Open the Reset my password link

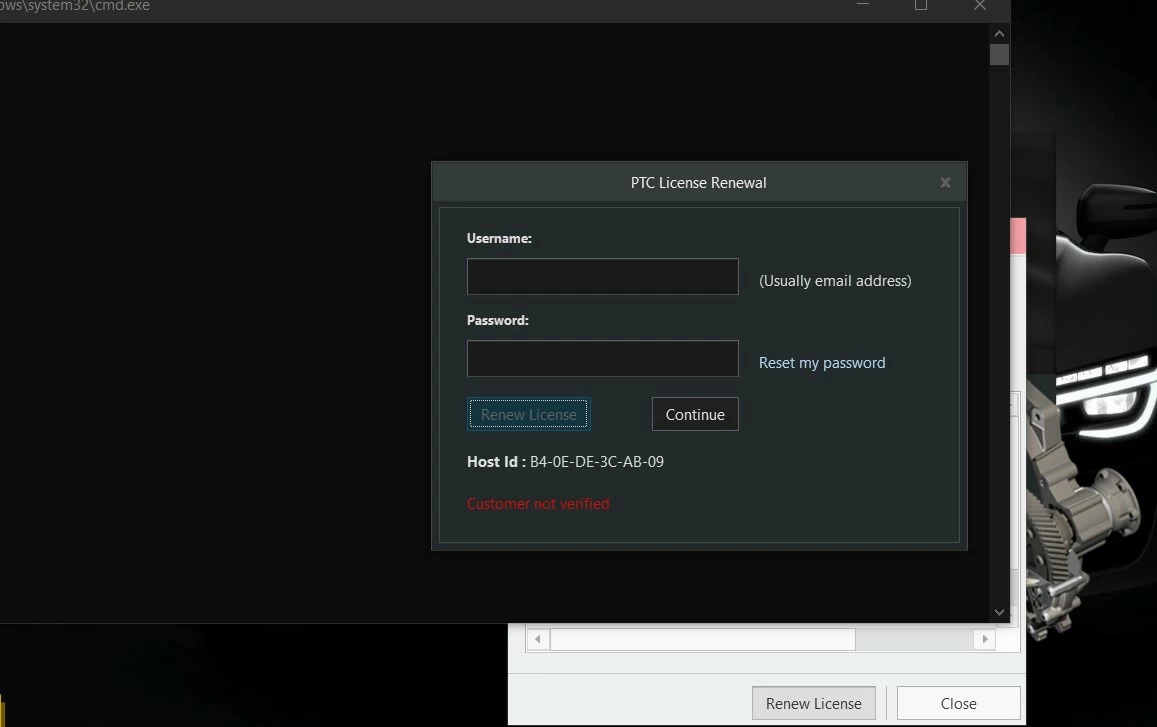click(822, 363)
